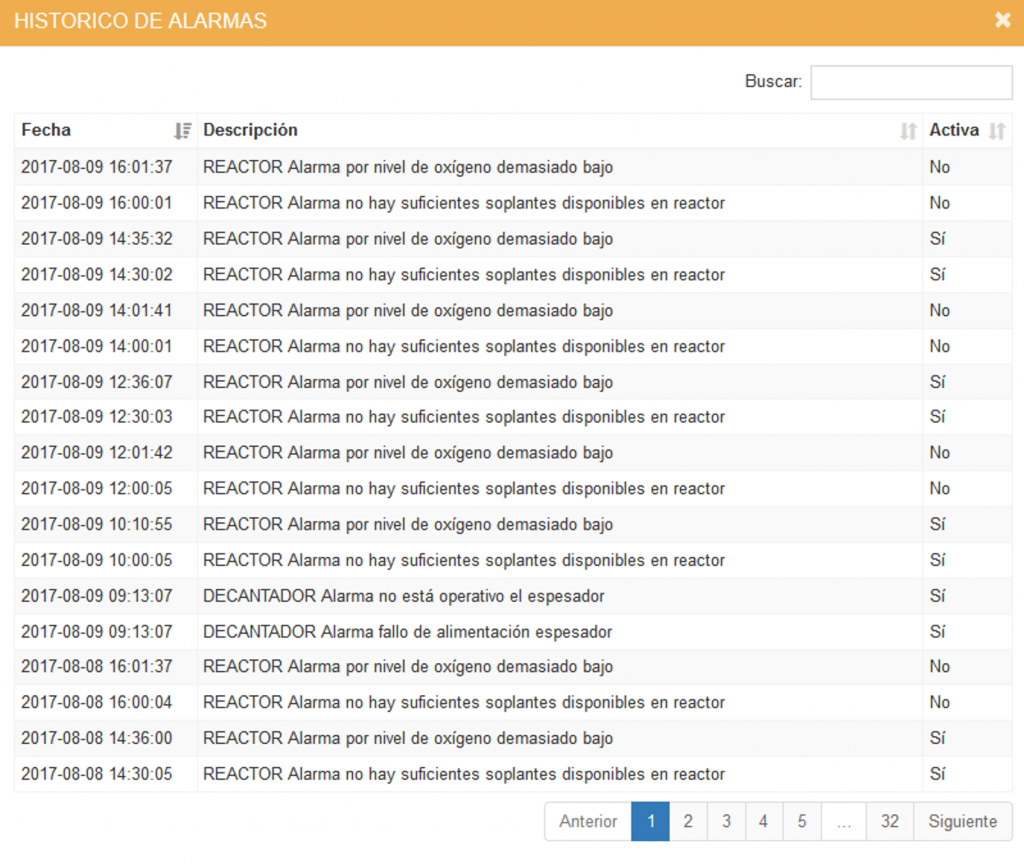
Task: Go to page 2 of alarms
Action: [x=688, y=821]
